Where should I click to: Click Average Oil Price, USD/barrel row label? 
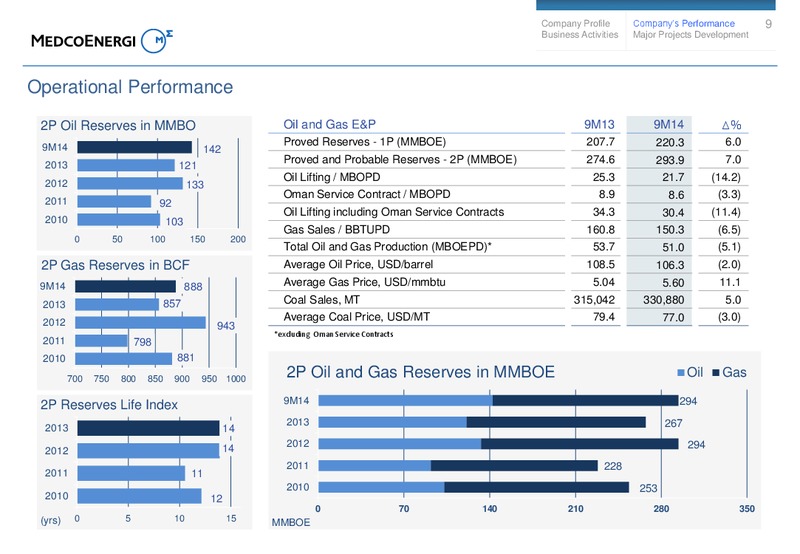tap(358, 265)
